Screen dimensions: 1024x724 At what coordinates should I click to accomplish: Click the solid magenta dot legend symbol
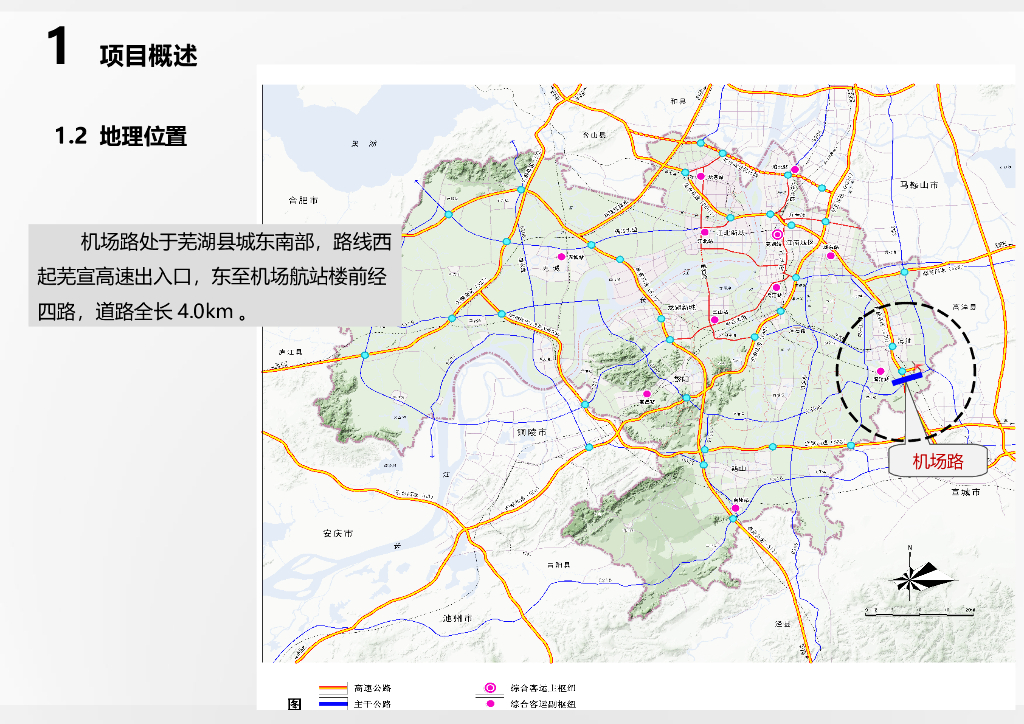coord(490,704)
